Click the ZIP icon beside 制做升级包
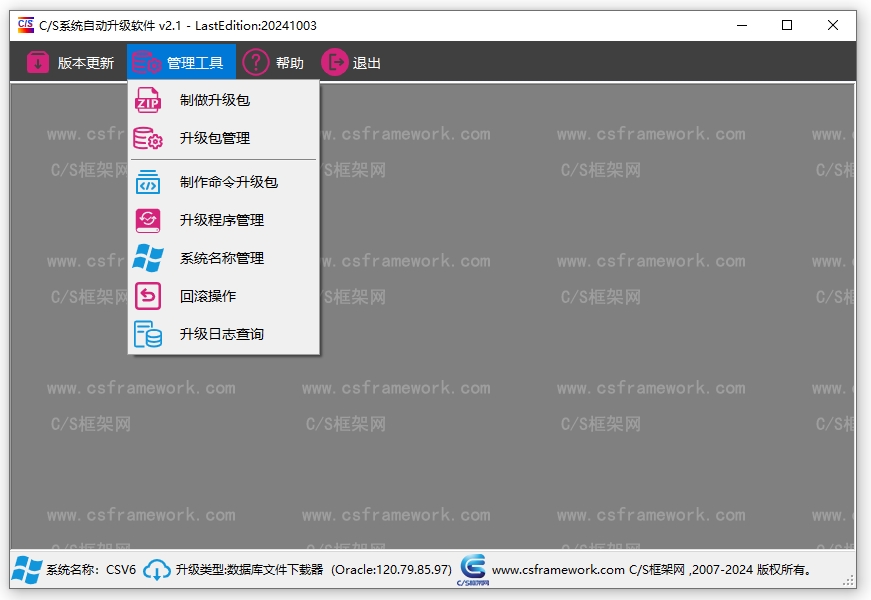The image size is (871, 600). click(148, 100)
